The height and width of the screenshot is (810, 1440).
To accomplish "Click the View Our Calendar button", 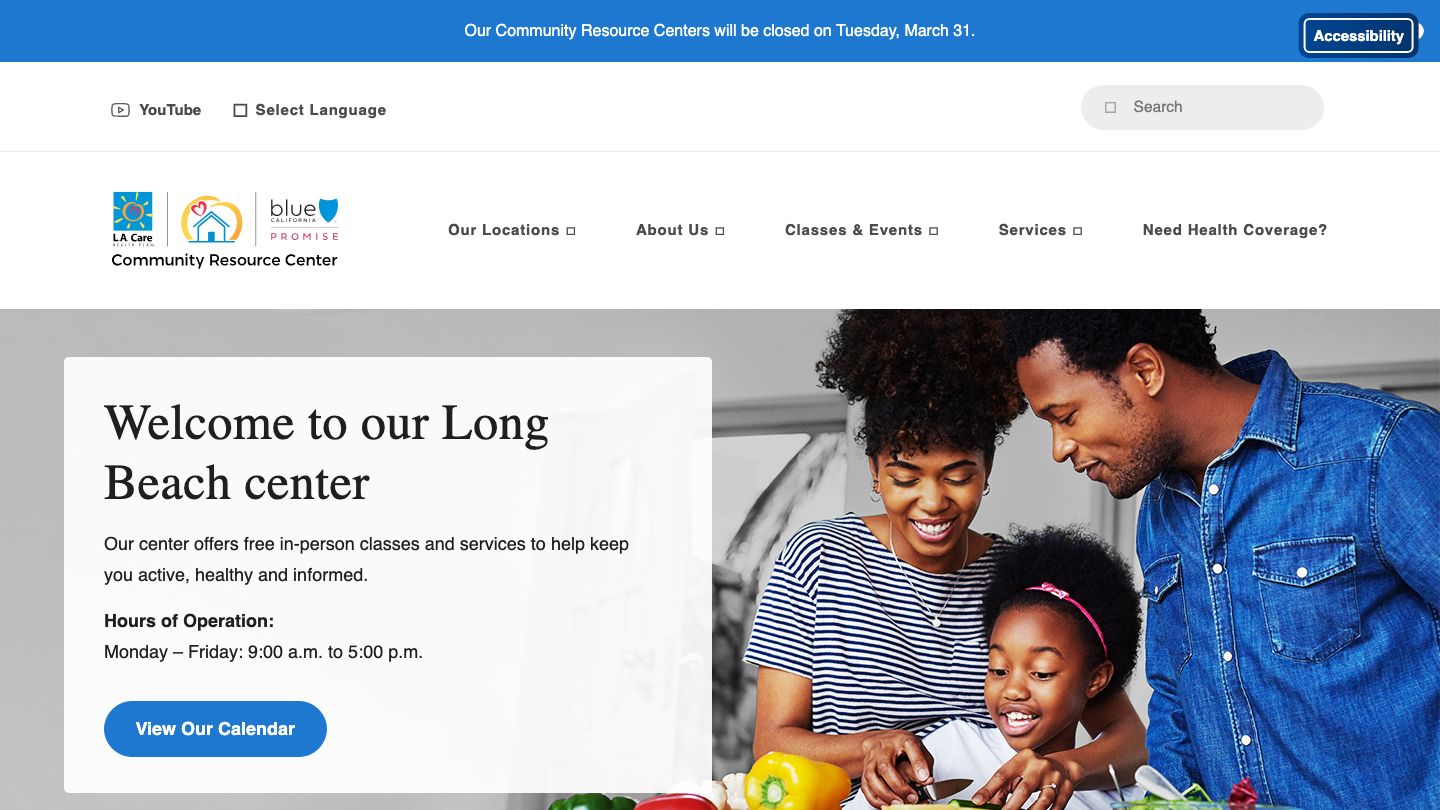I will coord(215,729).
